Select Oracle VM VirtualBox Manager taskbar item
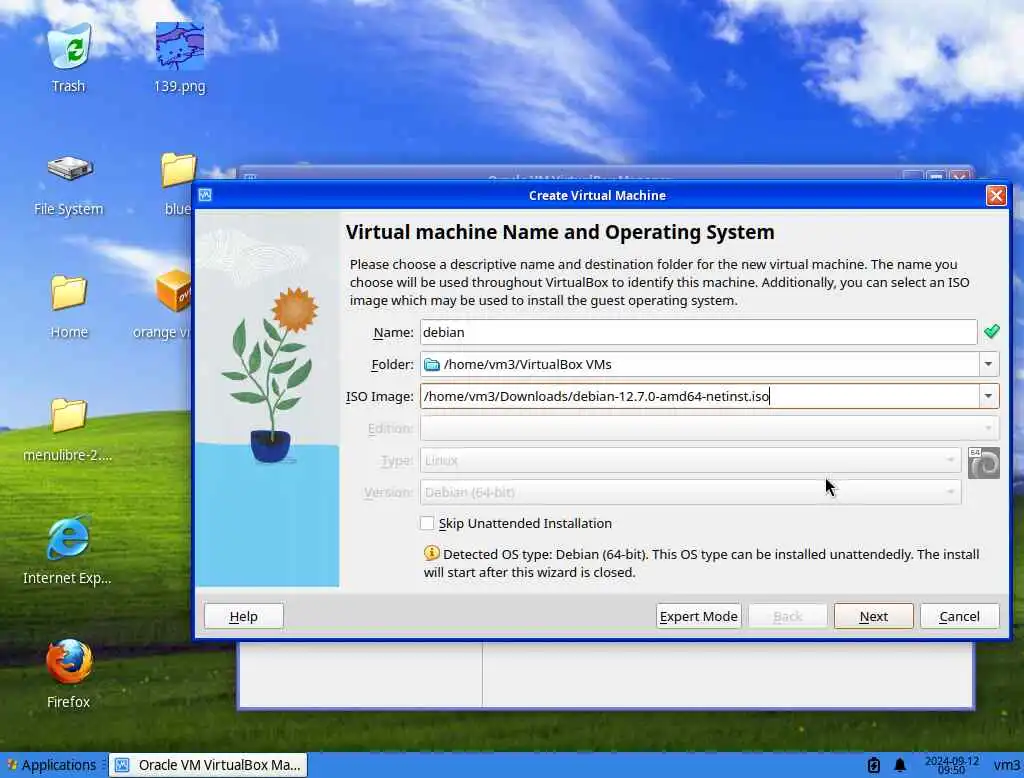 208,764
